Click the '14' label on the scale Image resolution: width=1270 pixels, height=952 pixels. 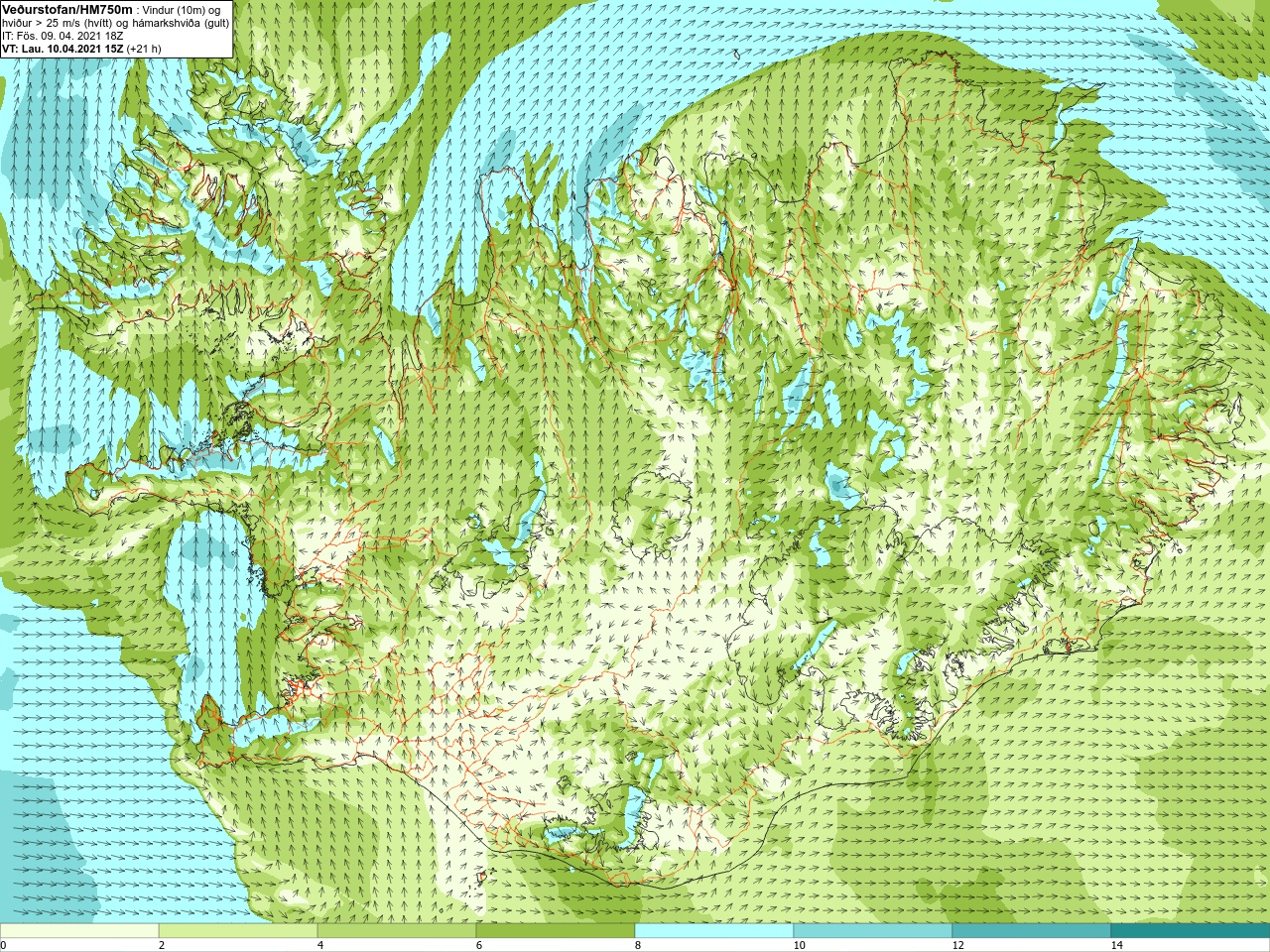click(x=1117, y=945)
